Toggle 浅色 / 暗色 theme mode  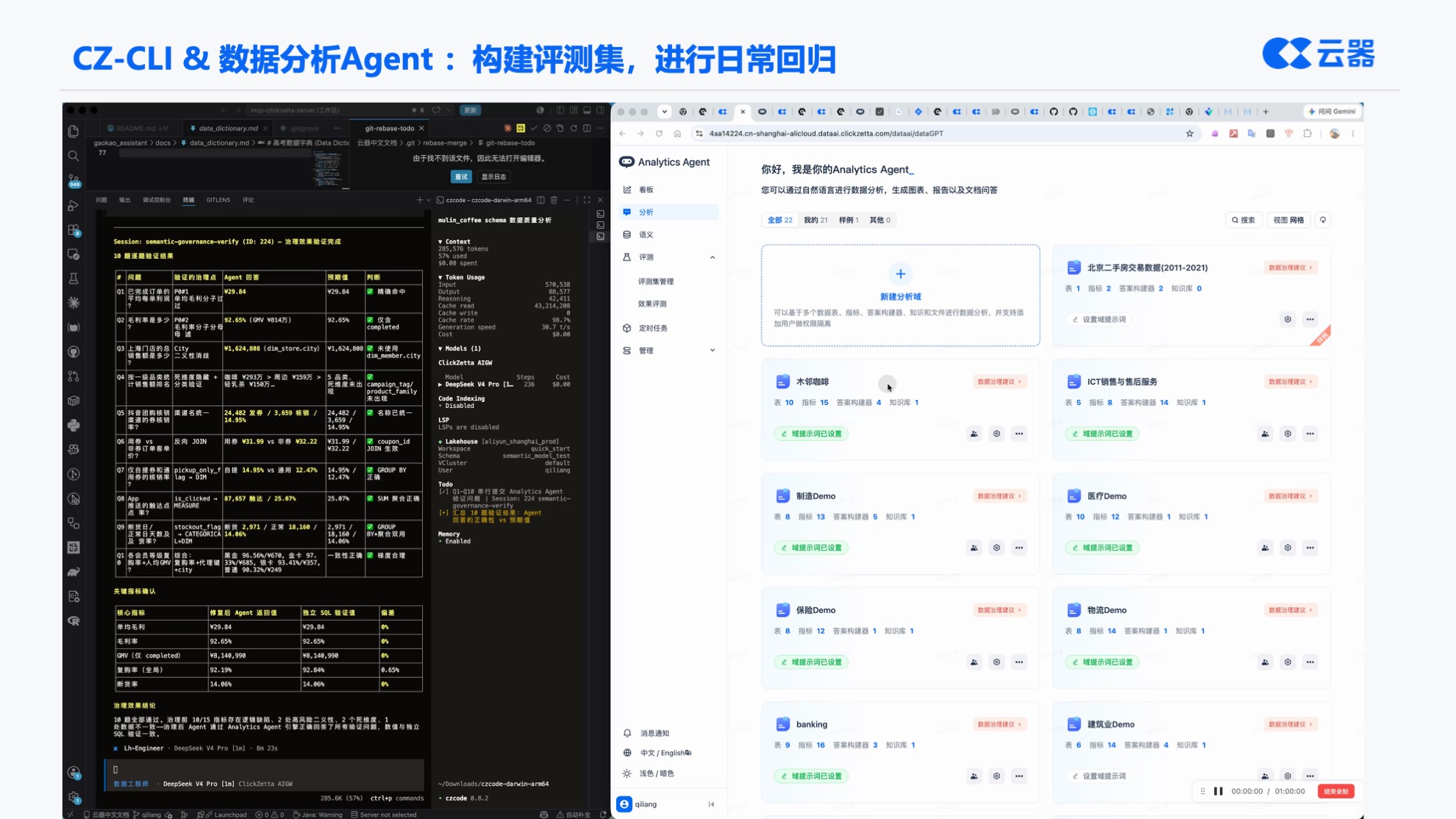[x=648, y=773]
